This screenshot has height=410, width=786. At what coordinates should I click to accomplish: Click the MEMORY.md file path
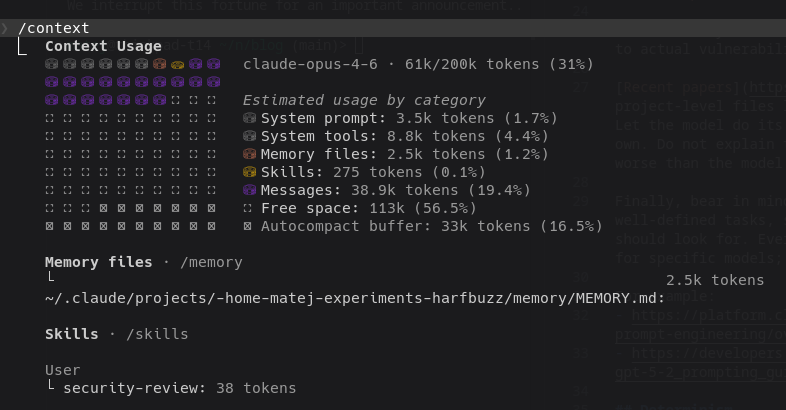point(354,298)
